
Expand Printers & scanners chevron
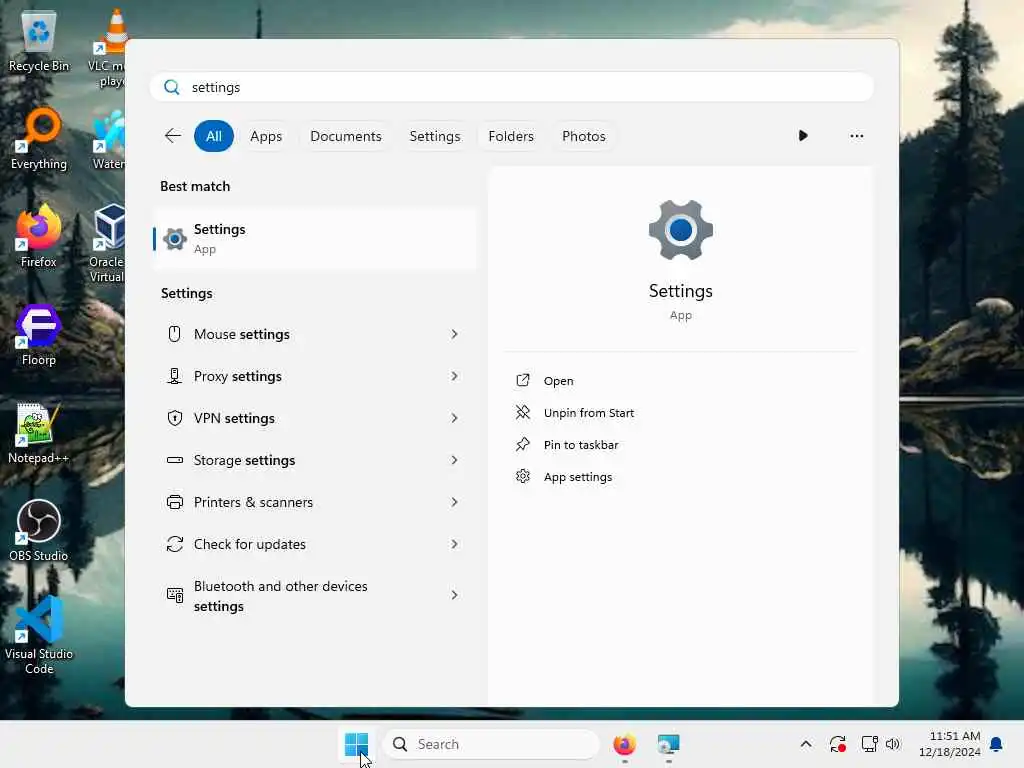pyautogui.click(x=455, y=502)
